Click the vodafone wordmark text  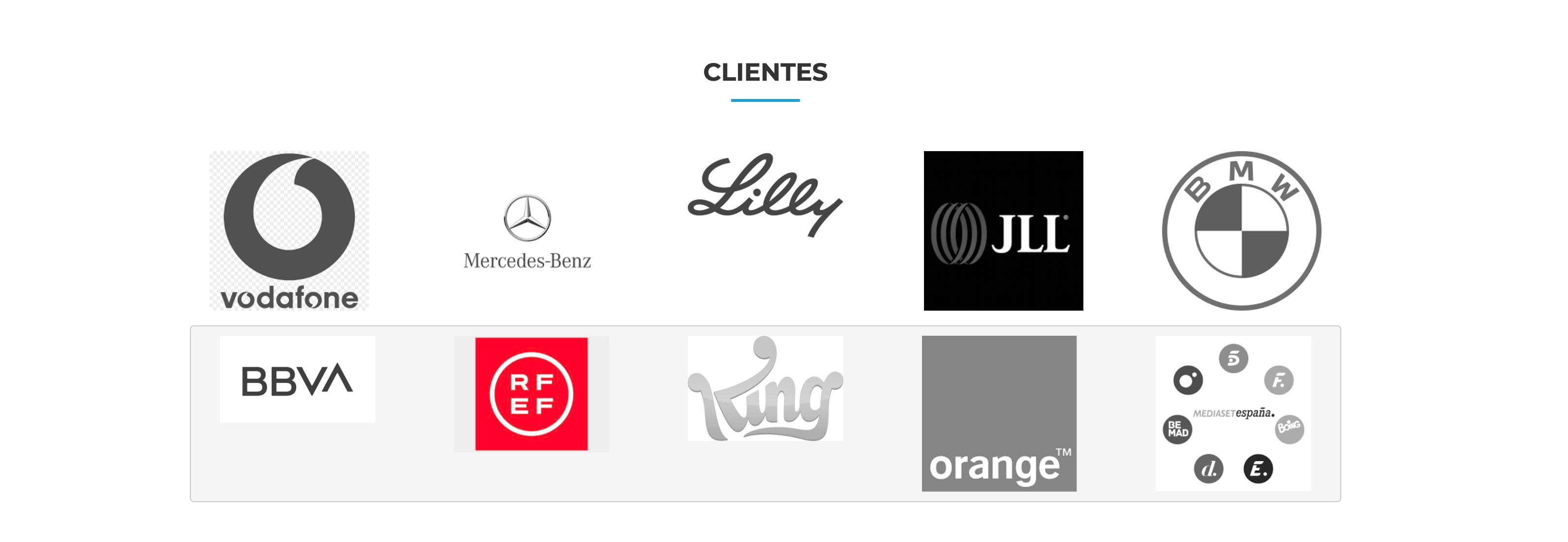pos(289,298)
